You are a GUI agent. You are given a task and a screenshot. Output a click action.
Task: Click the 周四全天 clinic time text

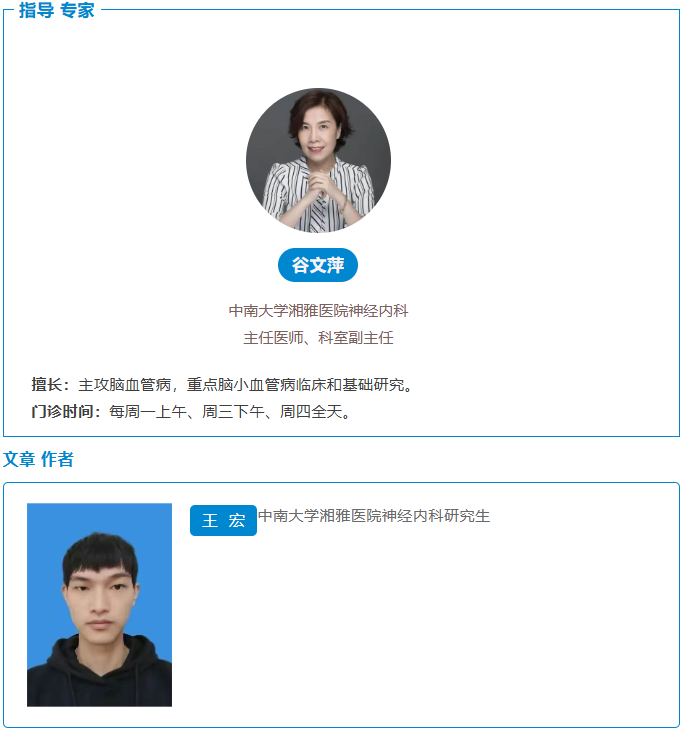pos(311,412)
